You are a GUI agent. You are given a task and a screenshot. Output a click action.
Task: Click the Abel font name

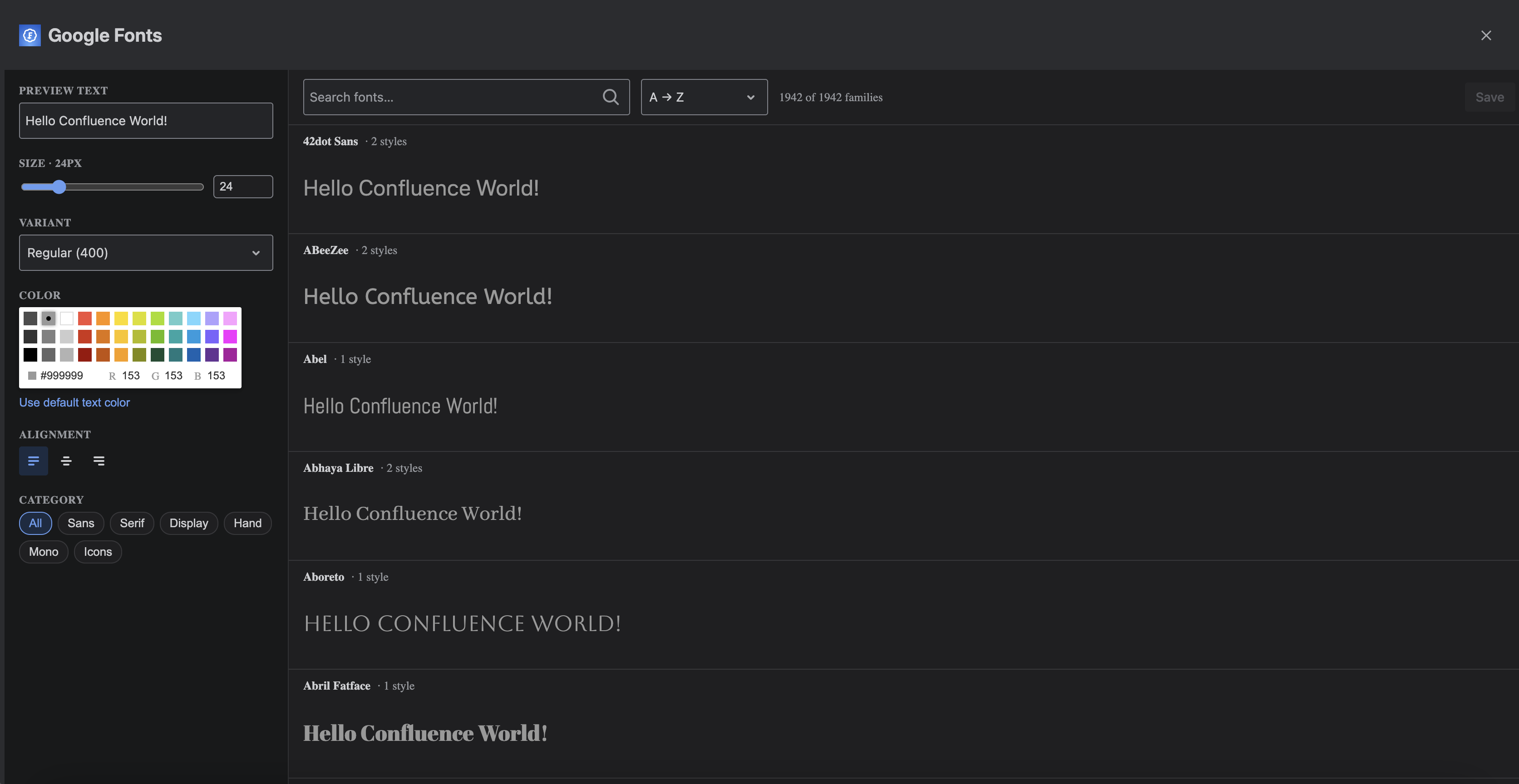point(315,360)
